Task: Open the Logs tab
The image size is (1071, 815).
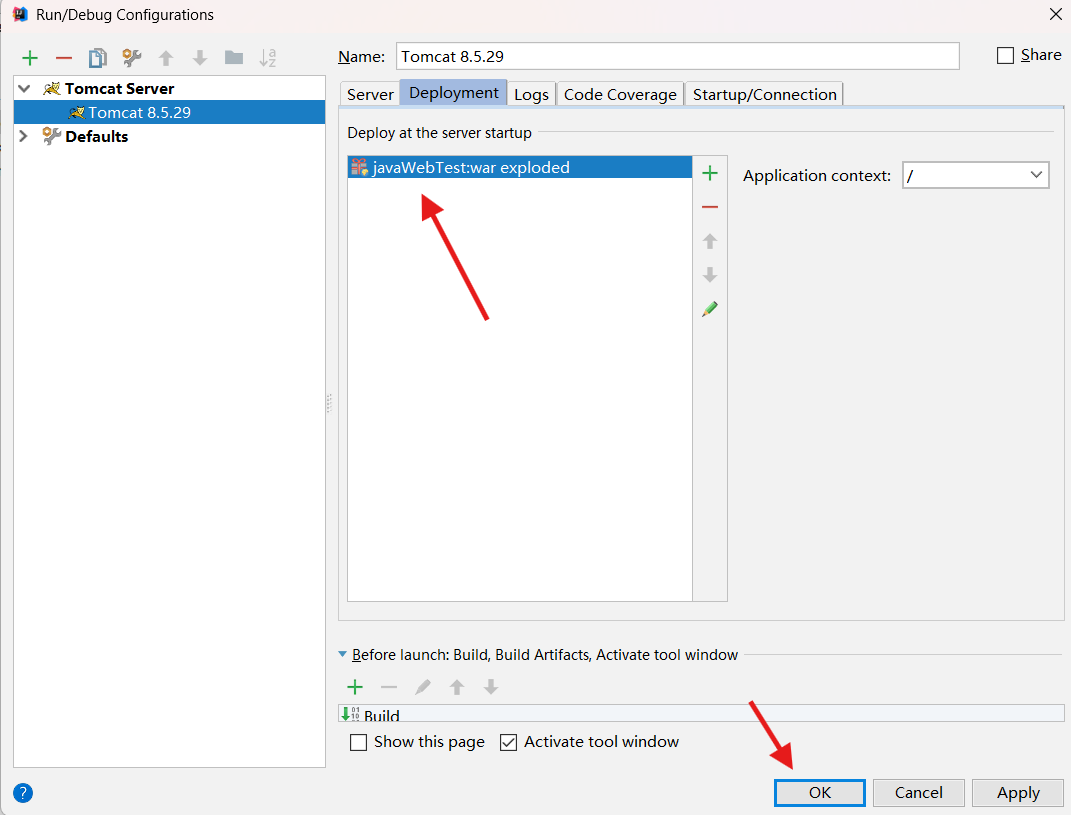Action: click(531, 94)
